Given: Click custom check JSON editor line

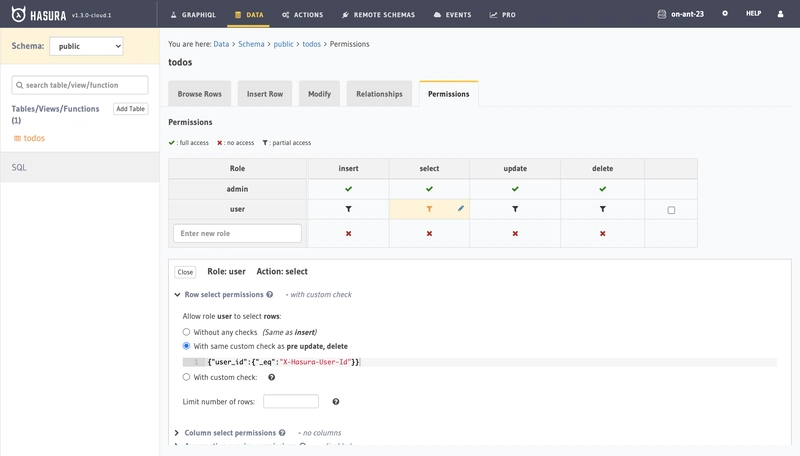Looking at the screenshot, I should point(480,362).
